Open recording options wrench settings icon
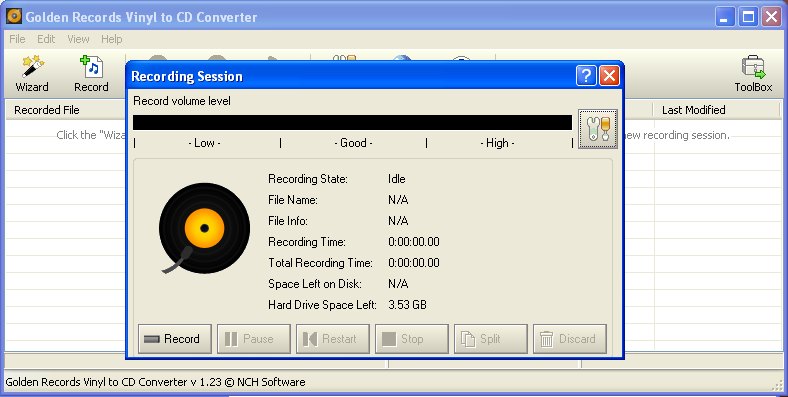Image resolution: width=788 pixels, height=397 pixels. [x=598, y=129]
